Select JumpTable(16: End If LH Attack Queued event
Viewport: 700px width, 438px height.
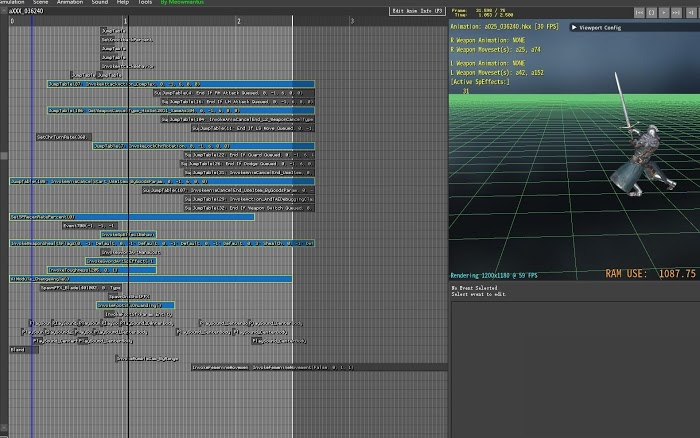tap(238, 102)
